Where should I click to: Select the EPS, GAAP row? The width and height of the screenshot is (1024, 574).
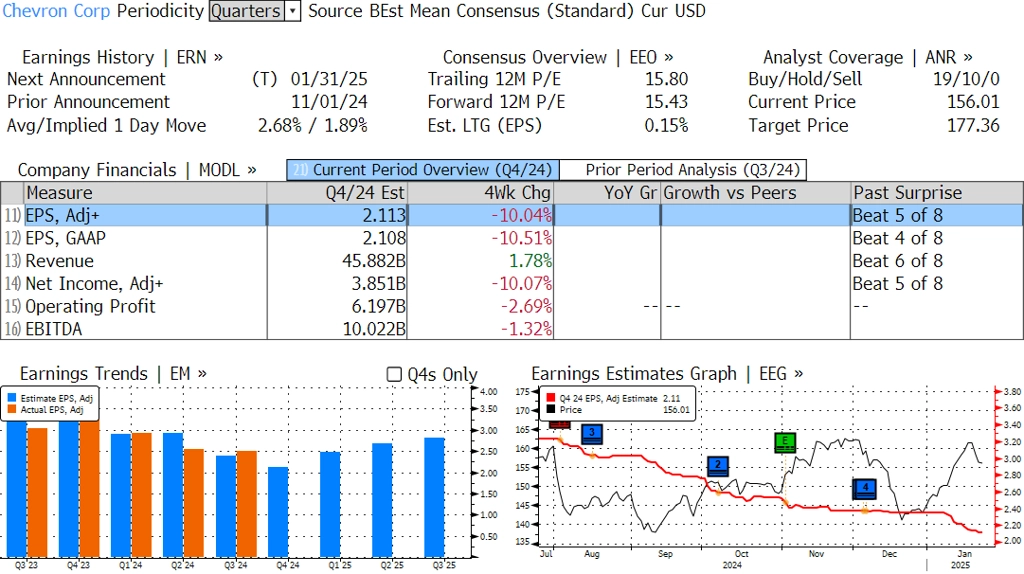click(511, 238)
